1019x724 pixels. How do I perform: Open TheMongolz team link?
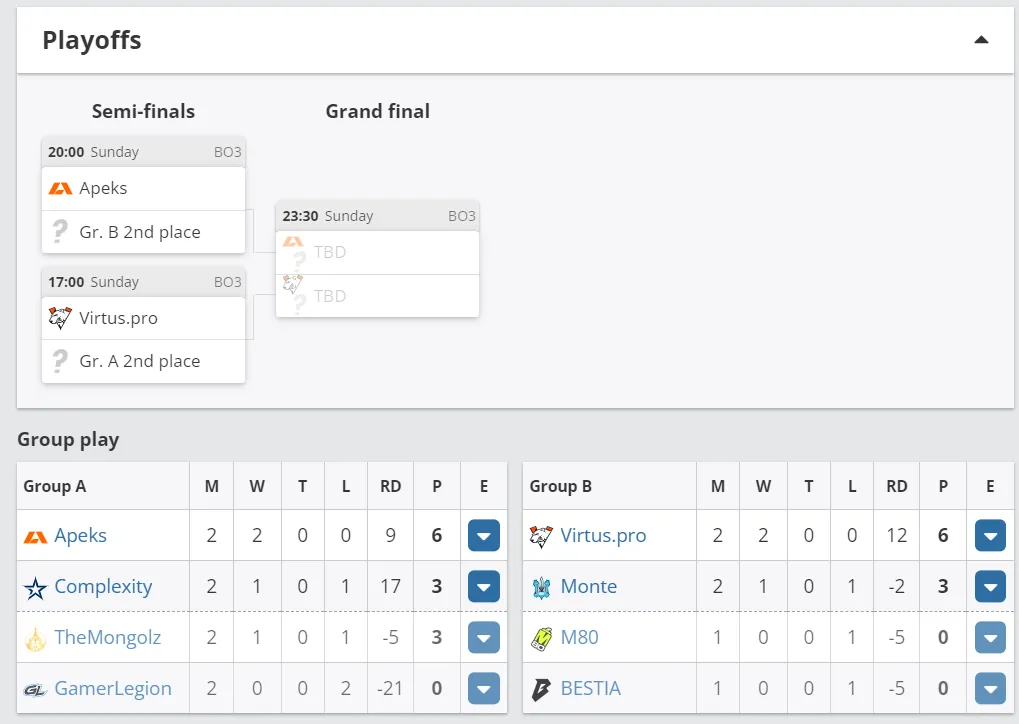click(108, 638)
